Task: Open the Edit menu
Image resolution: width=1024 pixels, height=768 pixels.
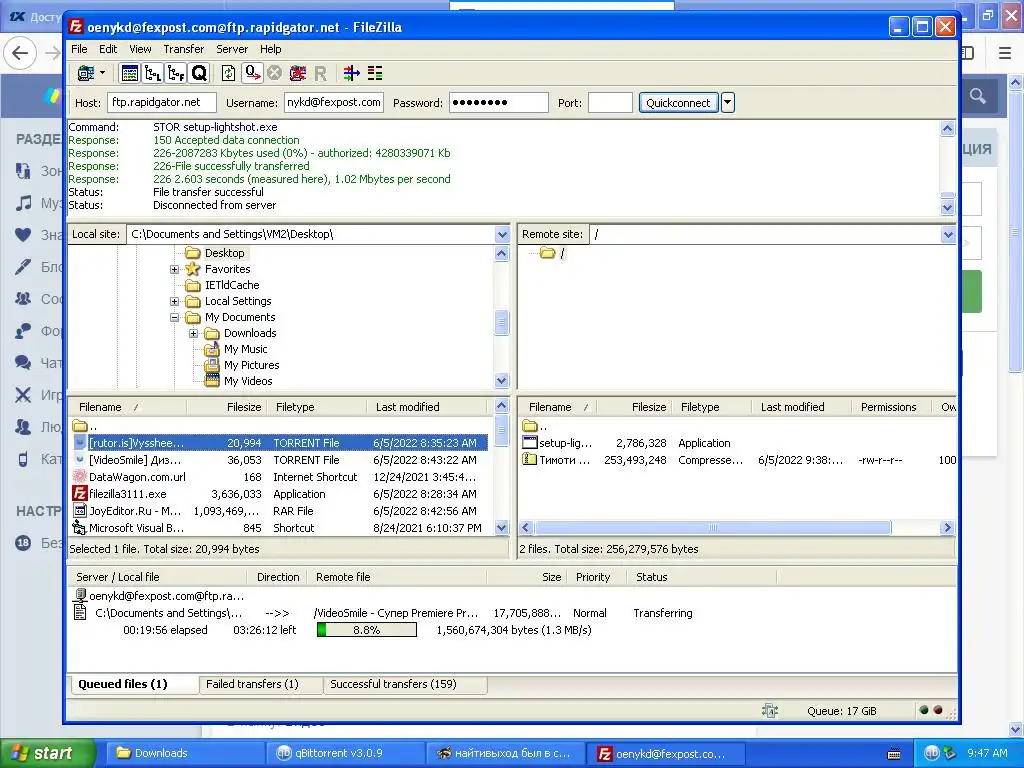Action: 108,49
